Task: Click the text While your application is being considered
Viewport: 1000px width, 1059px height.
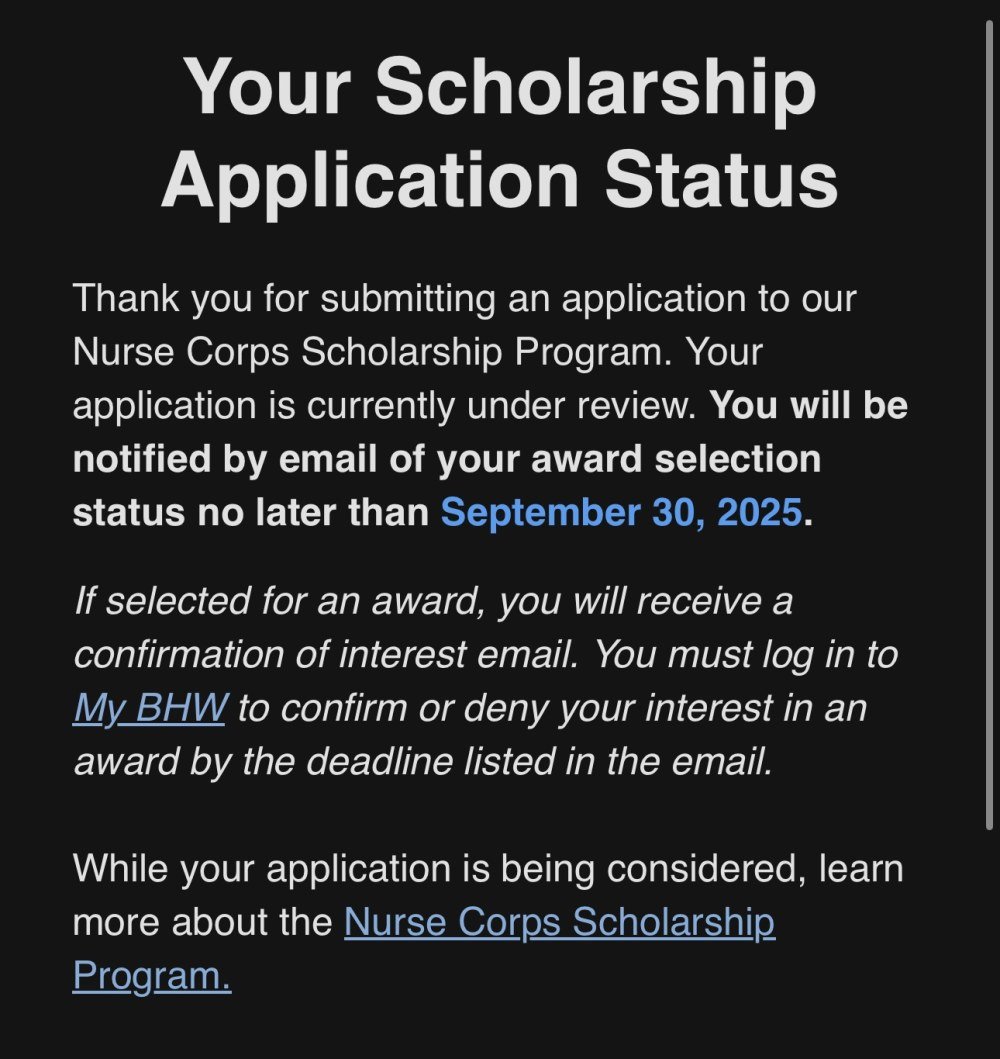Action: tap(440, 868)
